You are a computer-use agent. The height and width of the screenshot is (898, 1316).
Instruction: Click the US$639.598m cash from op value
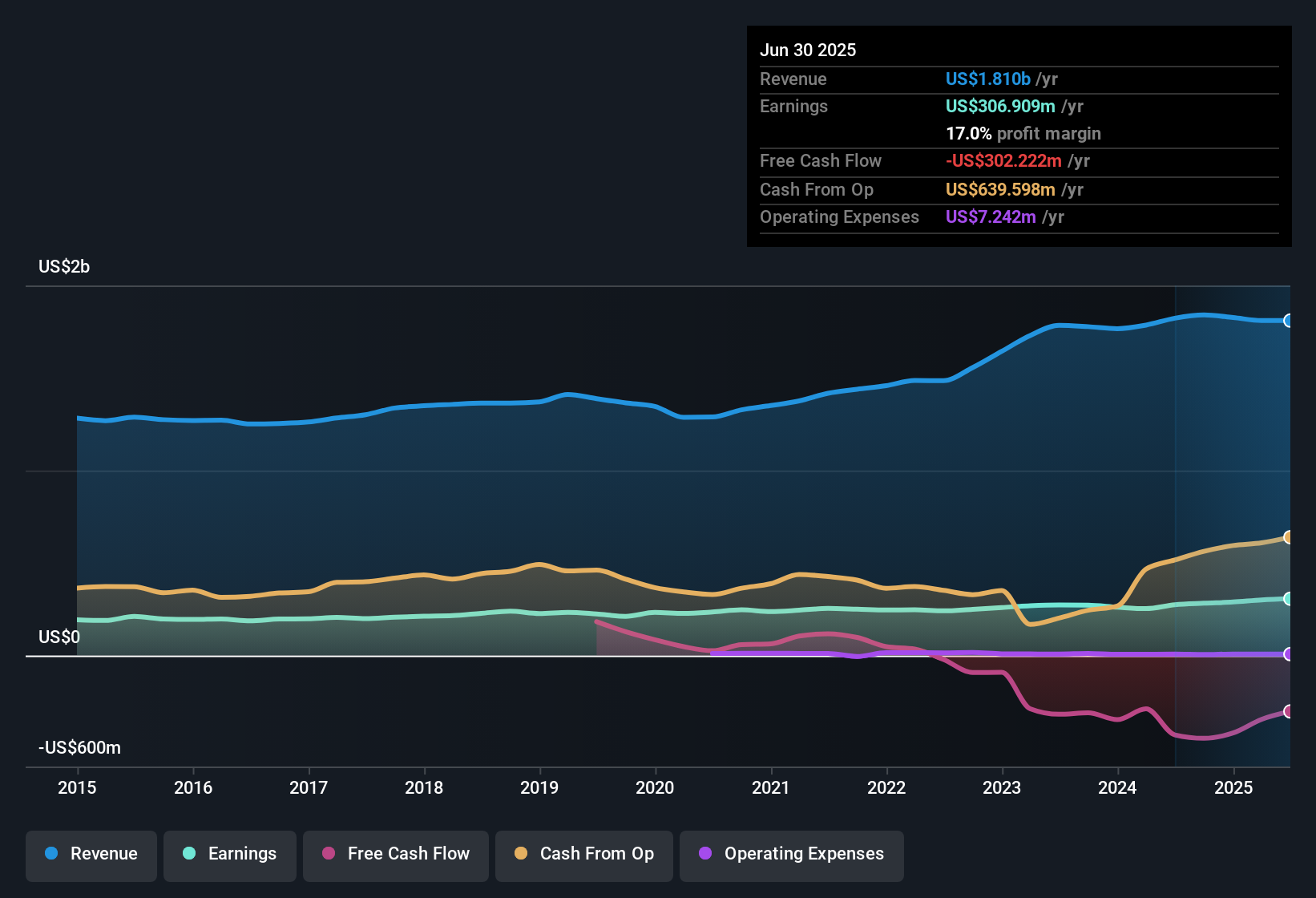(x=1000, y=190)
